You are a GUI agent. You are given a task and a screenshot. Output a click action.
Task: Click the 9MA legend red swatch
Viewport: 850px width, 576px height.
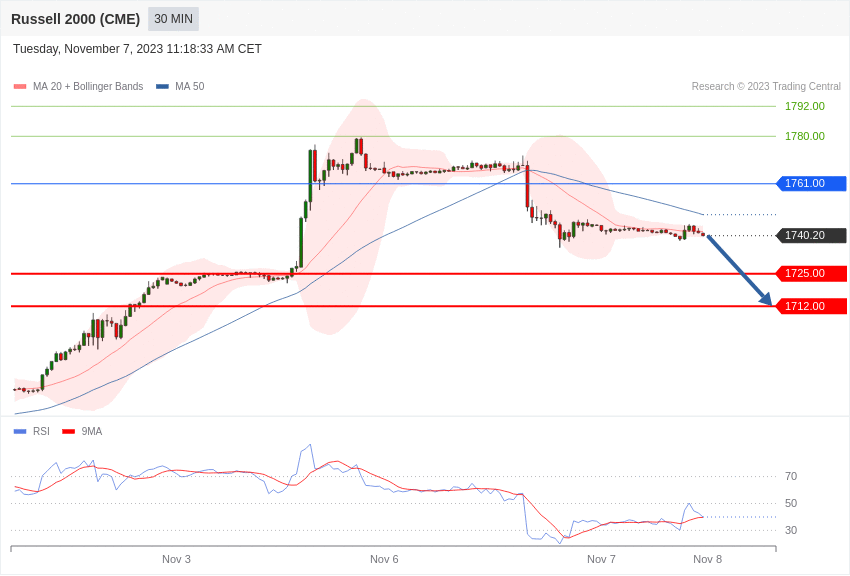69,431
